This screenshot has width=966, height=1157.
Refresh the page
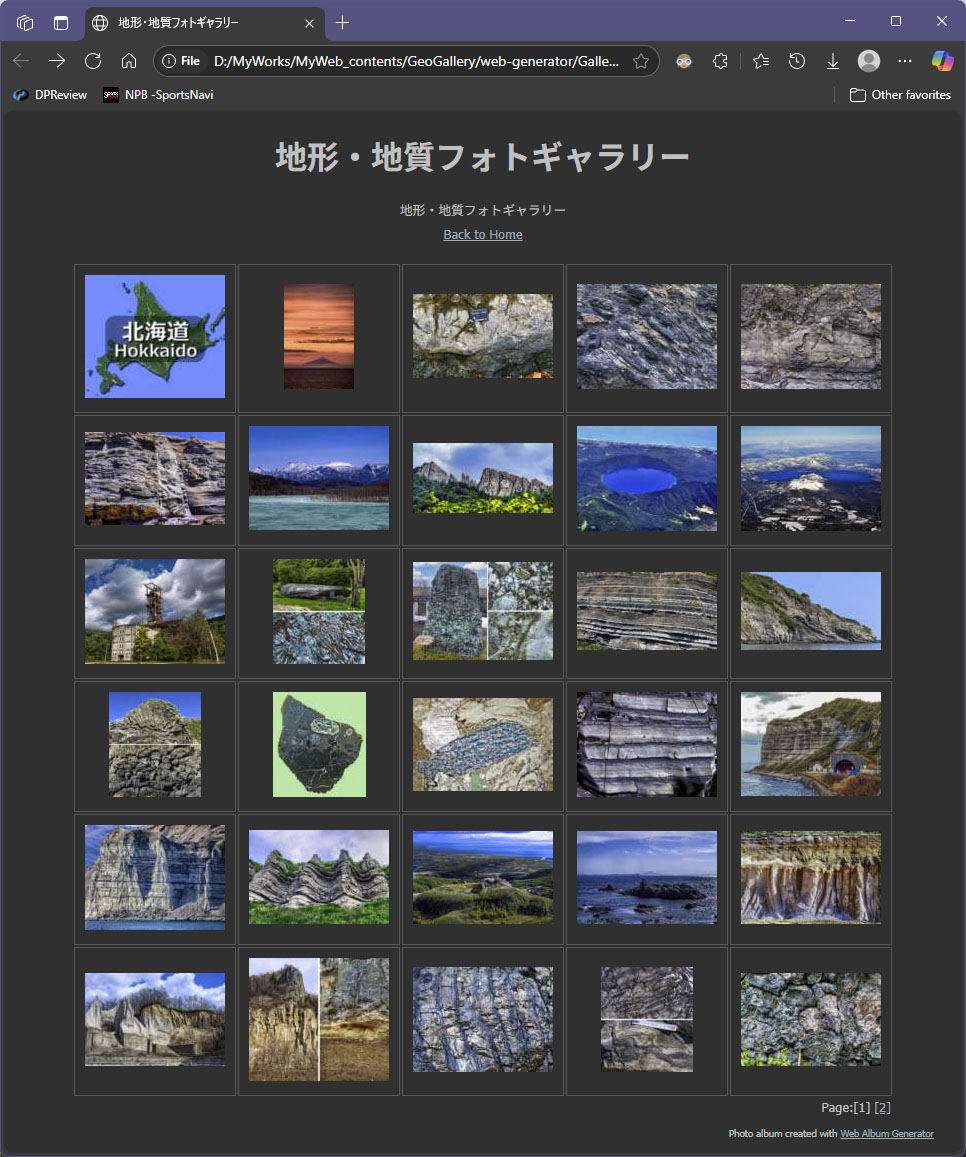coord(93,61)
